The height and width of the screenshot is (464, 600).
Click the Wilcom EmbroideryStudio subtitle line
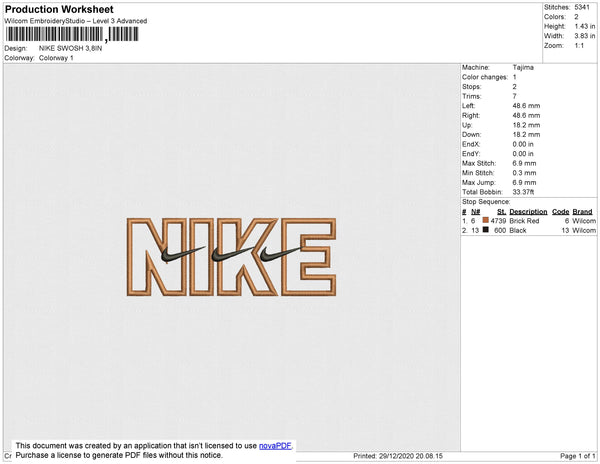pos(75,21)
